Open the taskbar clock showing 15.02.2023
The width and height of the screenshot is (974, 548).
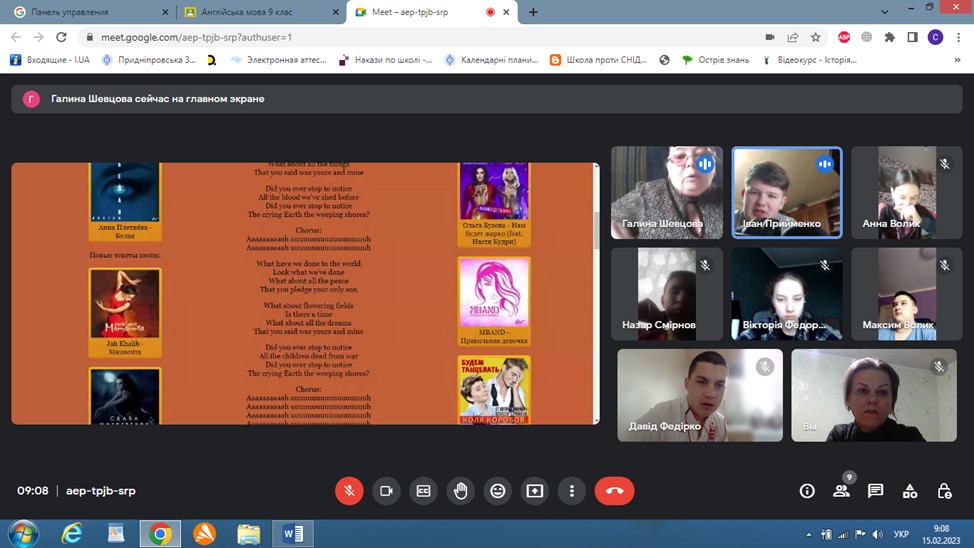click(x=941, y=534)
